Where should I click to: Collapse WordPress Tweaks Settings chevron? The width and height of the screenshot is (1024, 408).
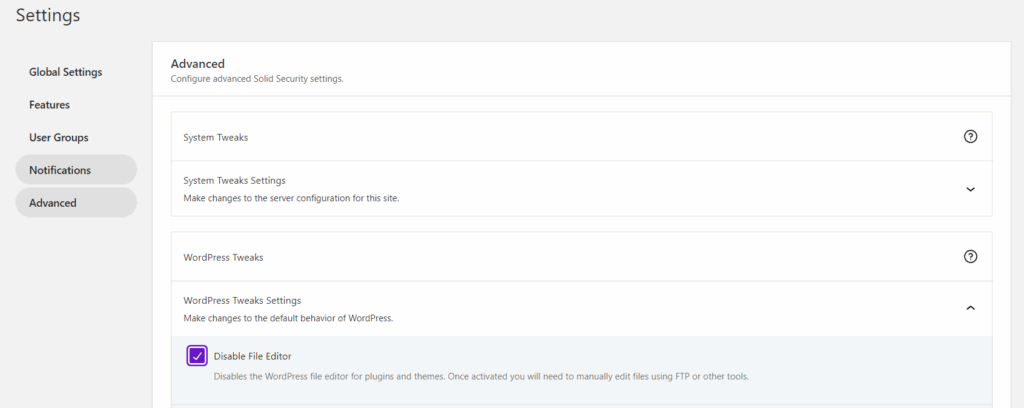970,307
